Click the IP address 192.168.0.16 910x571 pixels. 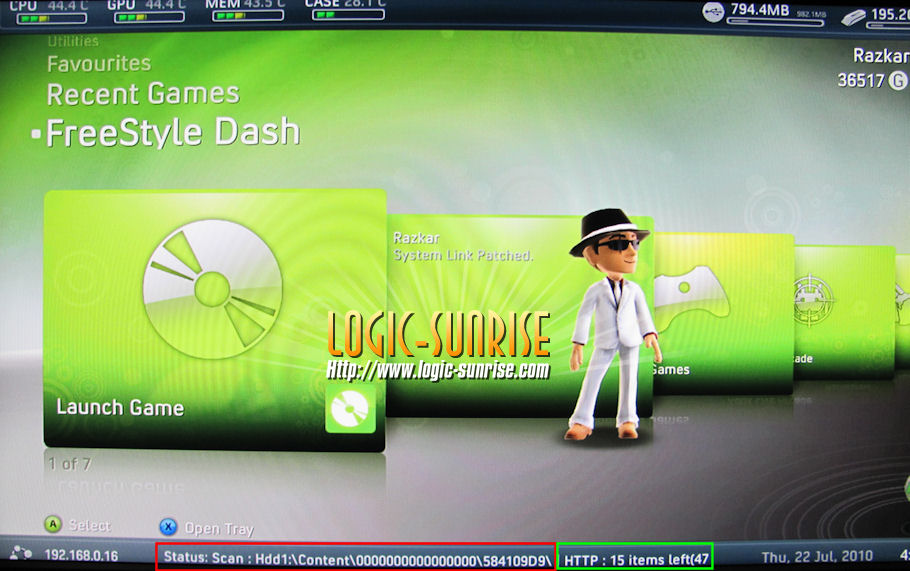coord(81,555)
